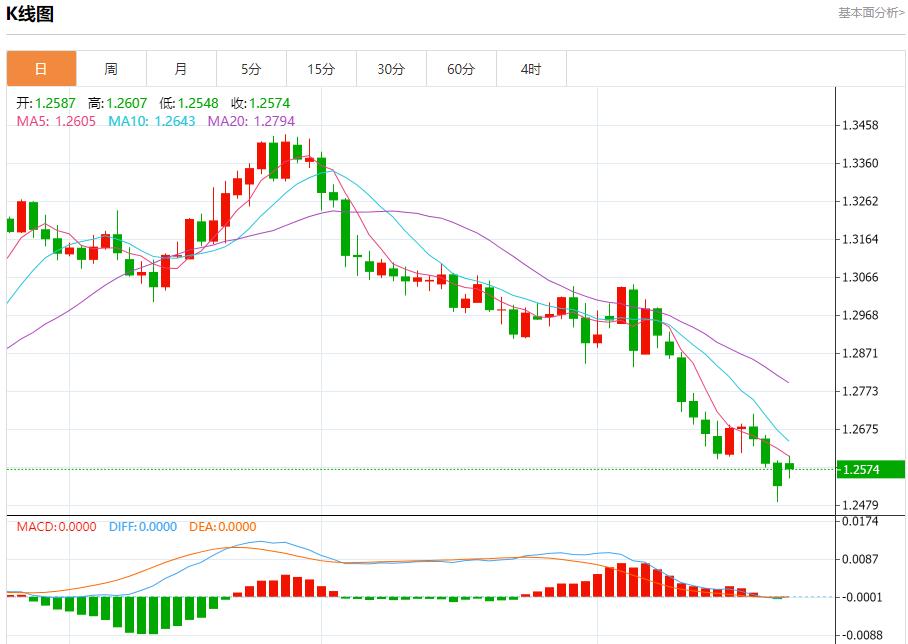
Task: Click the green 1.2574 current price tag
Action: pyautogui.click(x=861, y=469)
